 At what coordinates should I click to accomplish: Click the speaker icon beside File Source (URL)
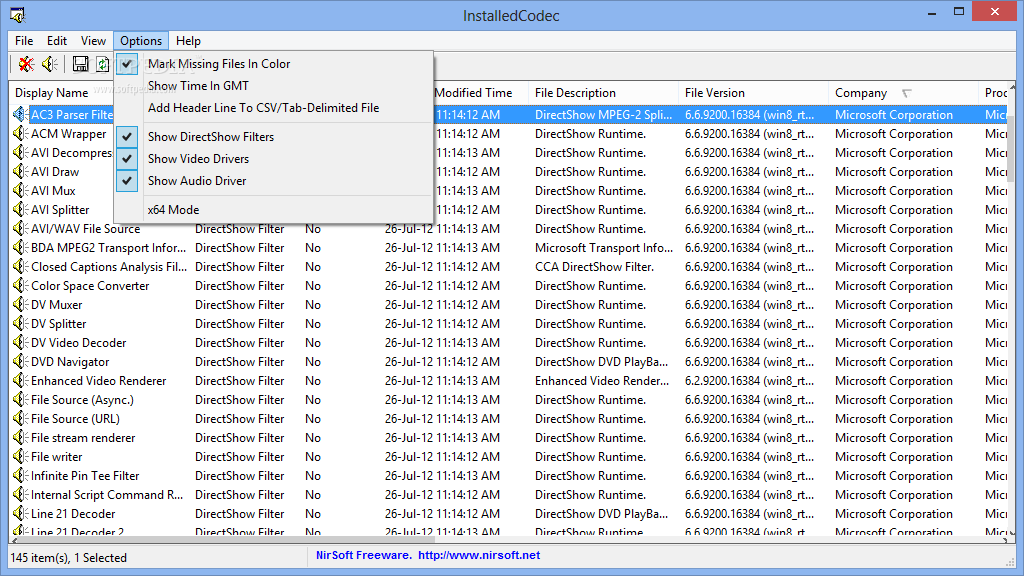[x=20, y=418]
